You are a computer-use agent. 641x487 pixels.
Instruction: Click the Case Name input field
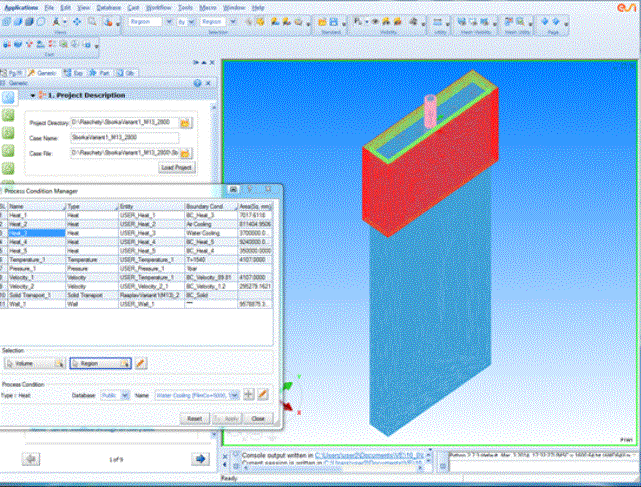[x=123, y=137]
